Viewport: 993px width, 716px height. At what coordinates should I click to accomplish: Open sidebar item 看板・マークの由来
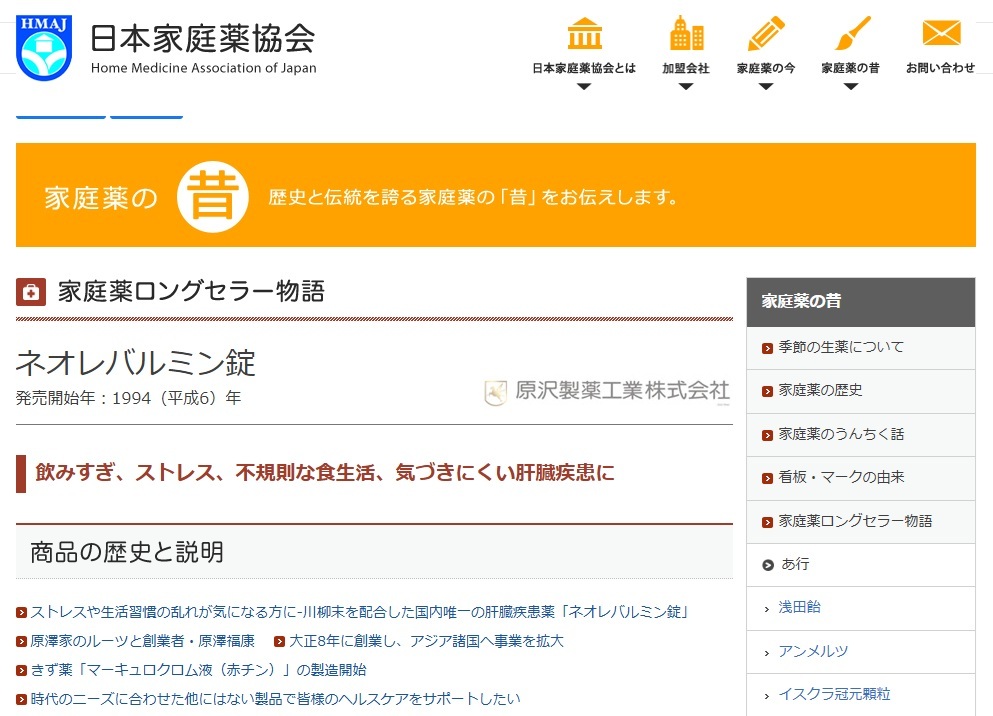tap(861, 478)
